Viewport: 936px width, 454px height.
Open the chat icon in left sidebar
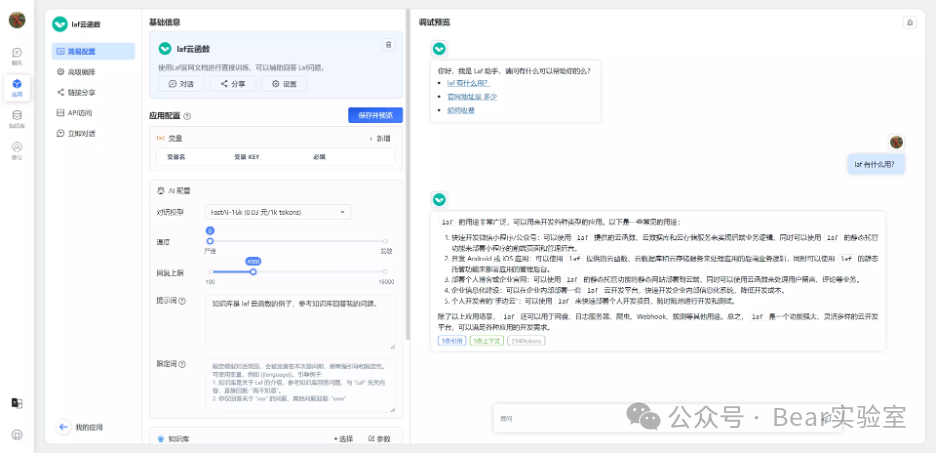[x=17, y=53]
